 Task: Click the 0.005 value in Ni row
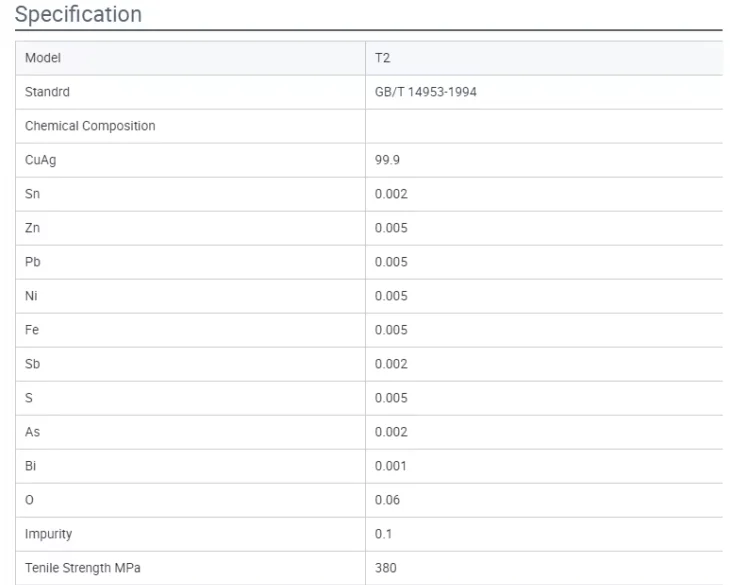(x=390, y=295)
